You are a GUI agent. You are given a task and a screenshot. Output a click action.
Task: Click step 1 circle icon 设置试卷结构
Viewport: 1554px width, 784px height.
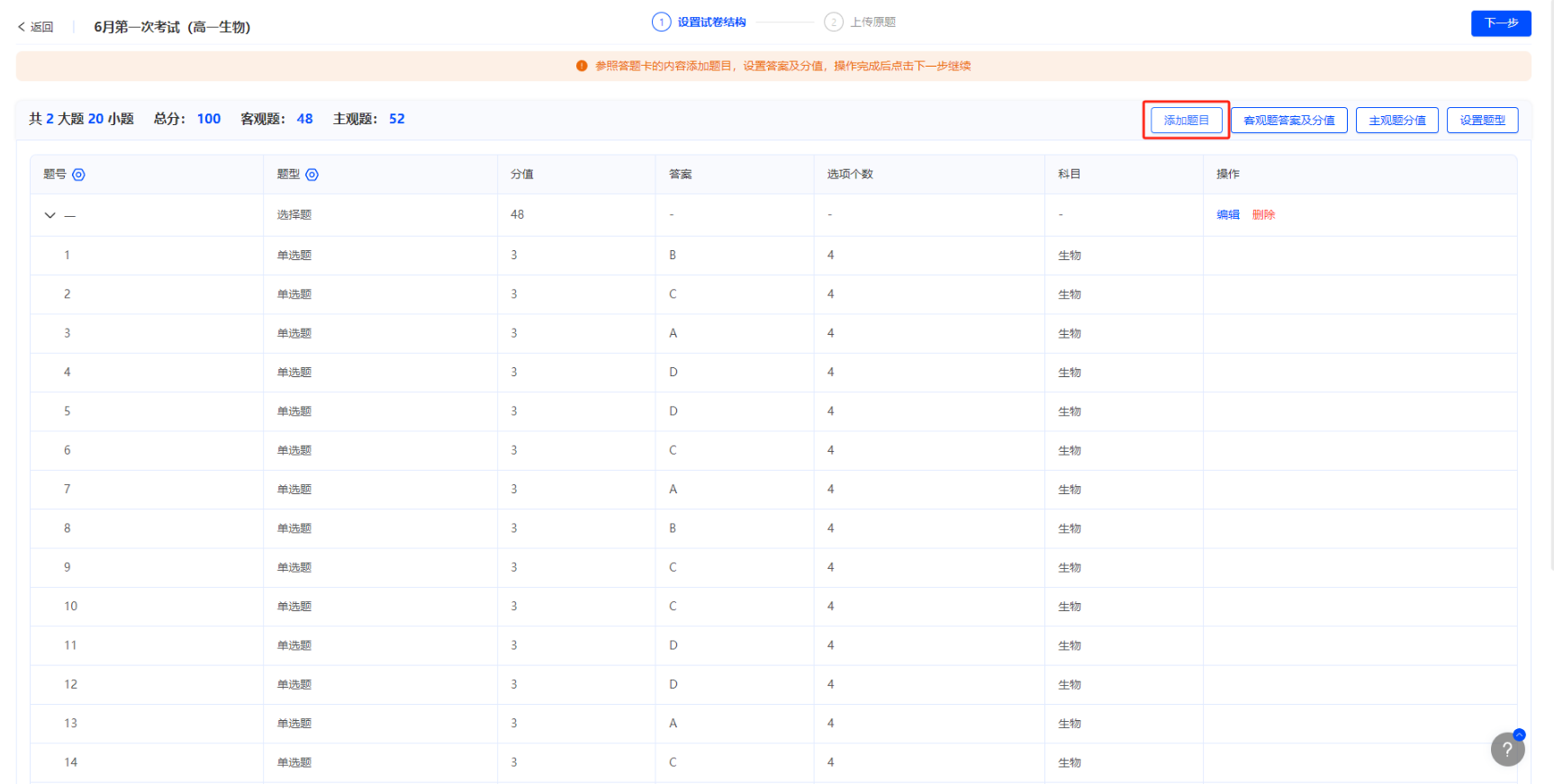[x=661, y=22]
